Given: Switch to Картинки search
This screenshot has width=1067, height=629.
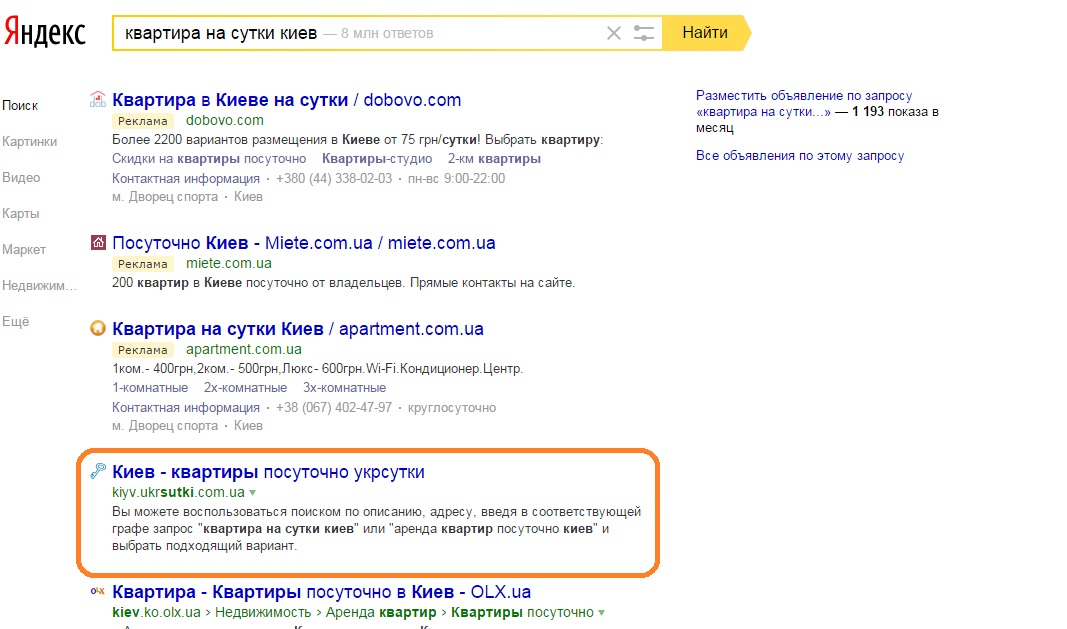Looking at the screenshot, I should [x=29, y=142].
